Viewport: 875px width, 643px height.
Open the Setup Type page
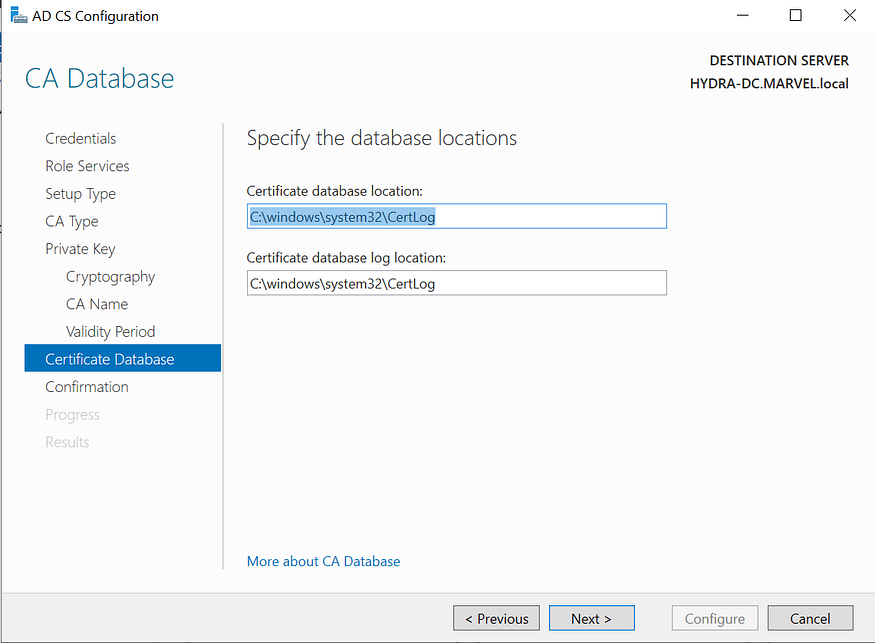tap(80, 193)
